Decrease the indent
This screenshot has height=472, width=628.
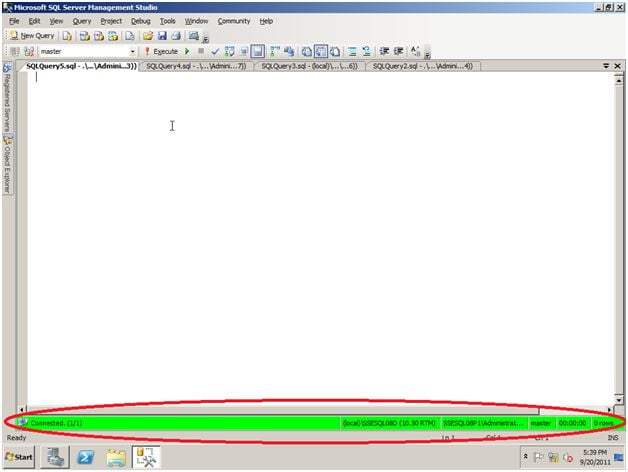coord(384,51)
